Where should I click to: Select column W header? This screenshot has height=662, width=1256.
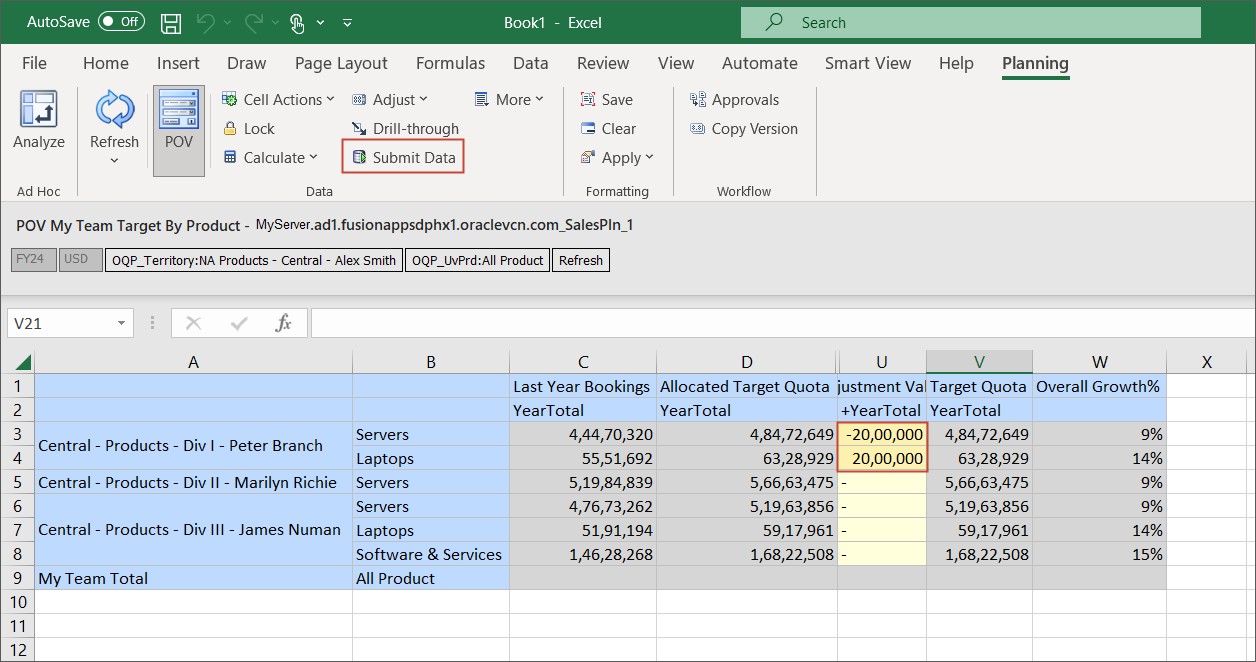pos(1099,362)
